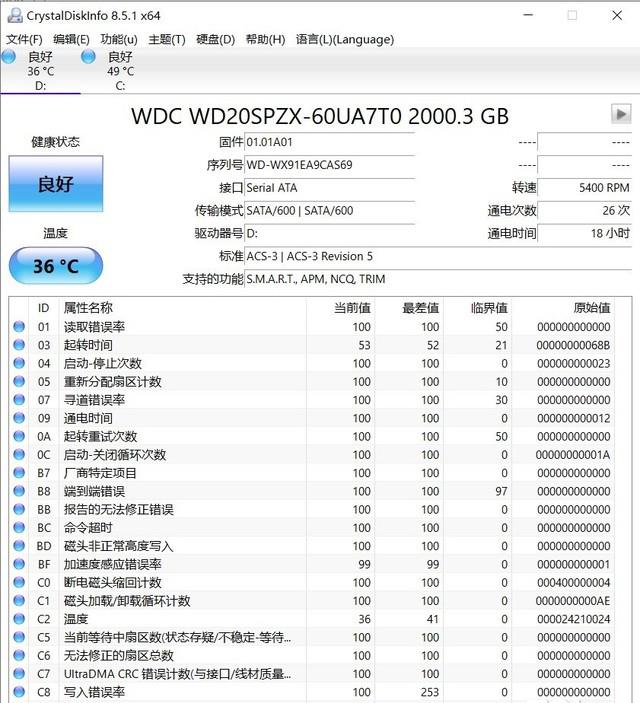Click the status icon for 09 通电时间

[19, 418]
